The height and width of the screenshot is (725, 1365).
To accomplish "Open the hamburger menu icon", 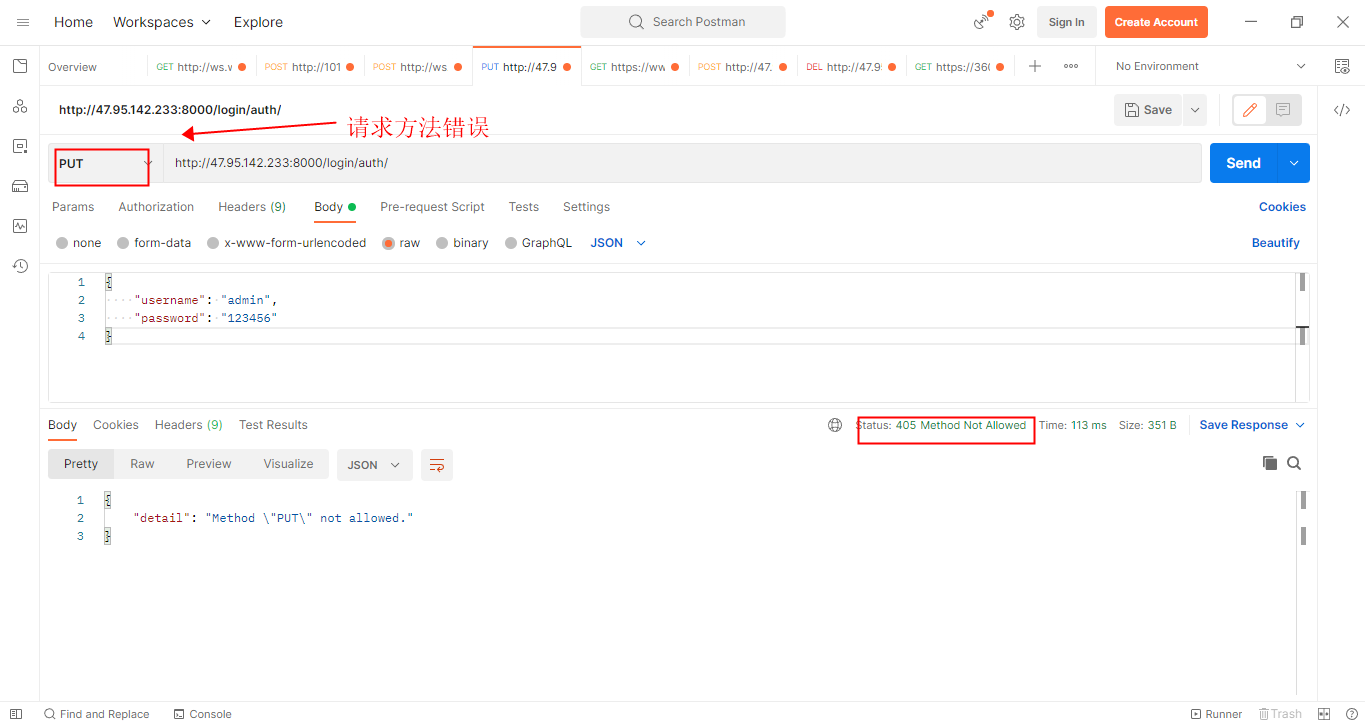I will [x=22, y=22].
